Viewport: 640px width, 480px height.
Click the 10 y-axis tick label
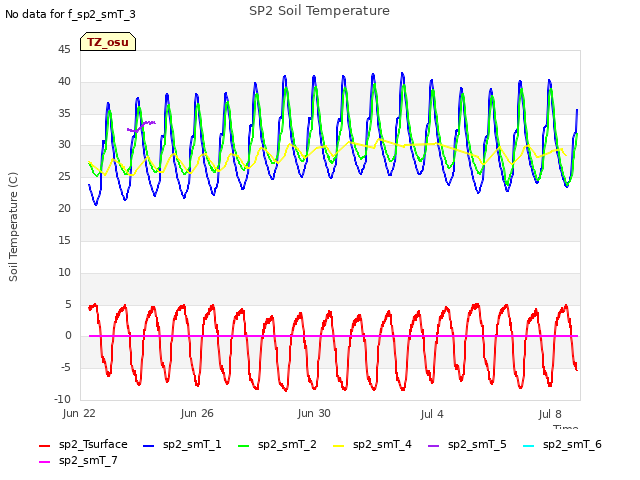(64, 272)
